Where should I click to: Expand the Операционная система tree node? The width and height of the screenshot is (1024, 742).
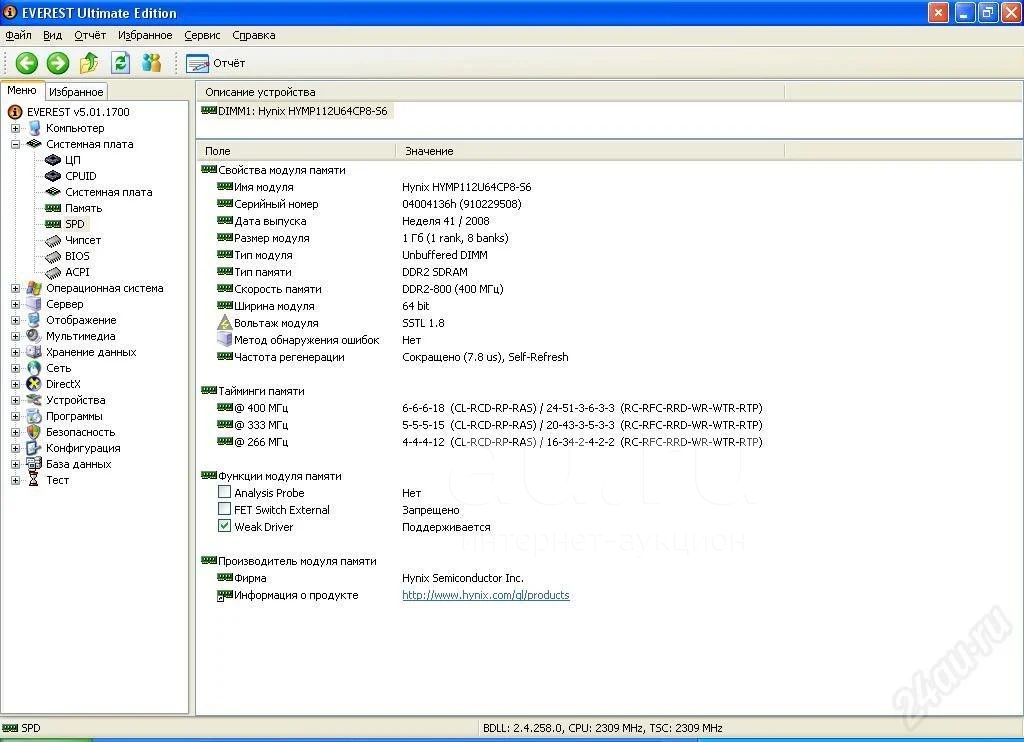coord(16,289)
